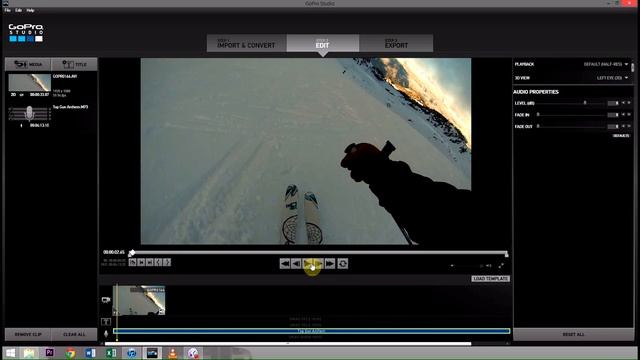Click Defaults button in Audio Properties
Viewport: 640px width, 360px height.
[621, 136]
